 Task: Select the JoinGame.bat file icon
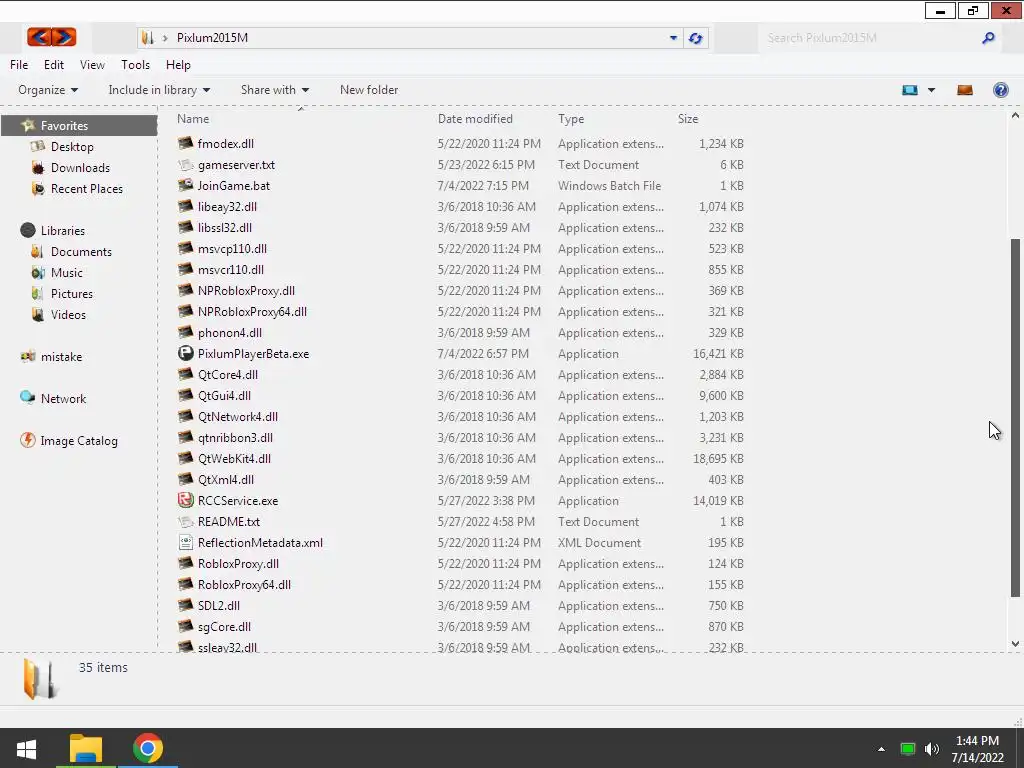pyautogui.click(x=186, y=185)
